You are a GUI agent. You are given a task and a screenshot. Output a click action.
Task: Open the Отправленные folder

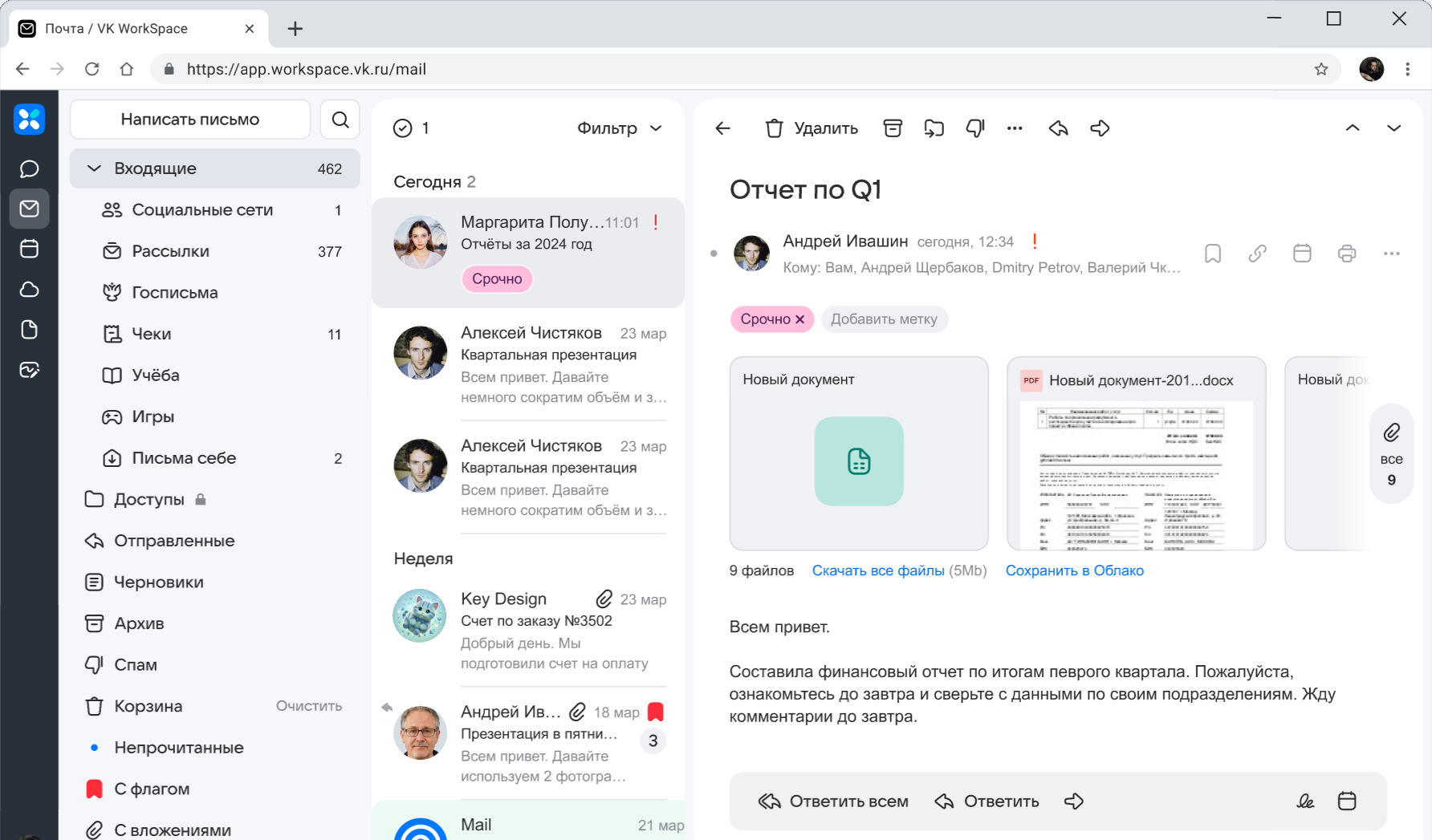point(174,541)
